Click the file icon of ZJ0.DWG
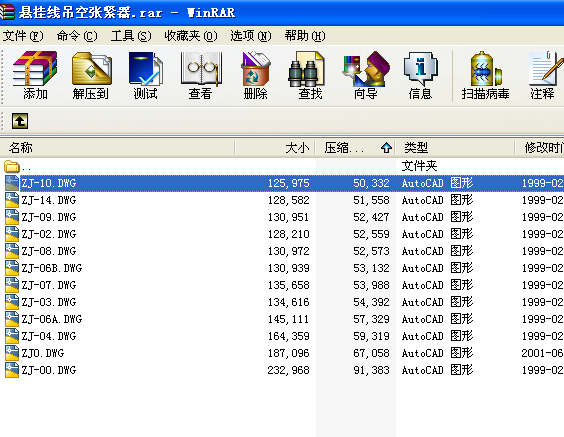The width and height of the screenshot is (564, 437). click(12, 353)
